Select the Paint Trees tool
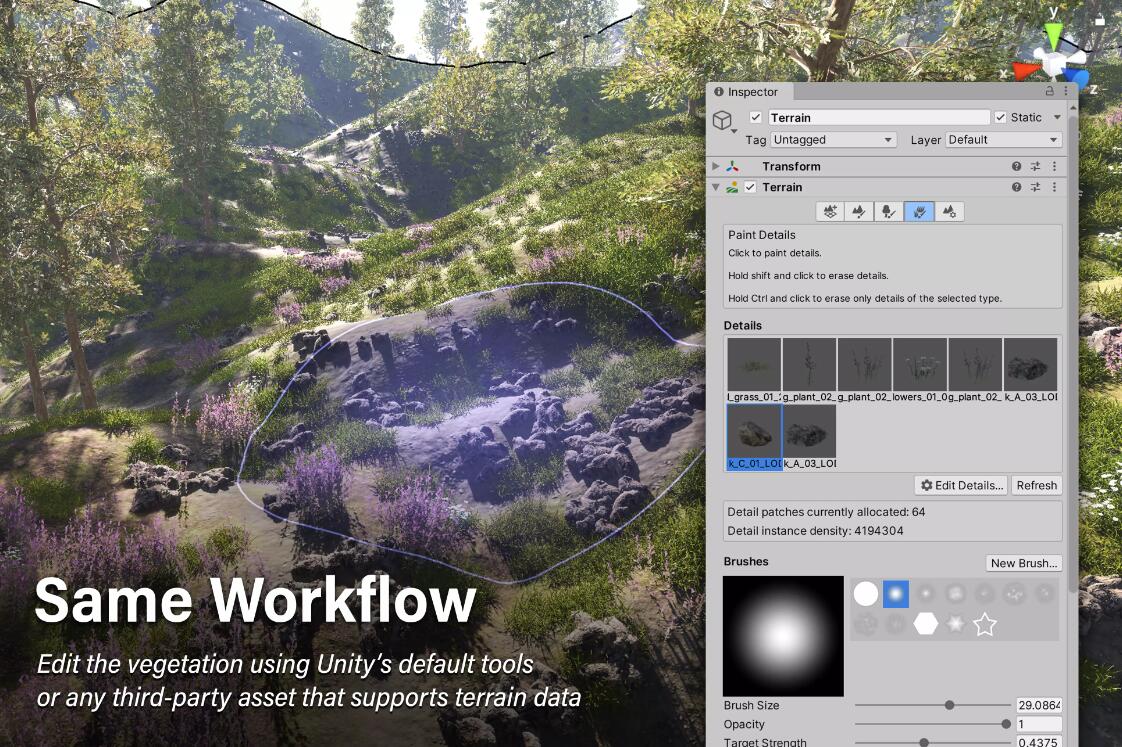This screenshot has width=1122, height=747. pyautogui.click(x=889, y=212)
